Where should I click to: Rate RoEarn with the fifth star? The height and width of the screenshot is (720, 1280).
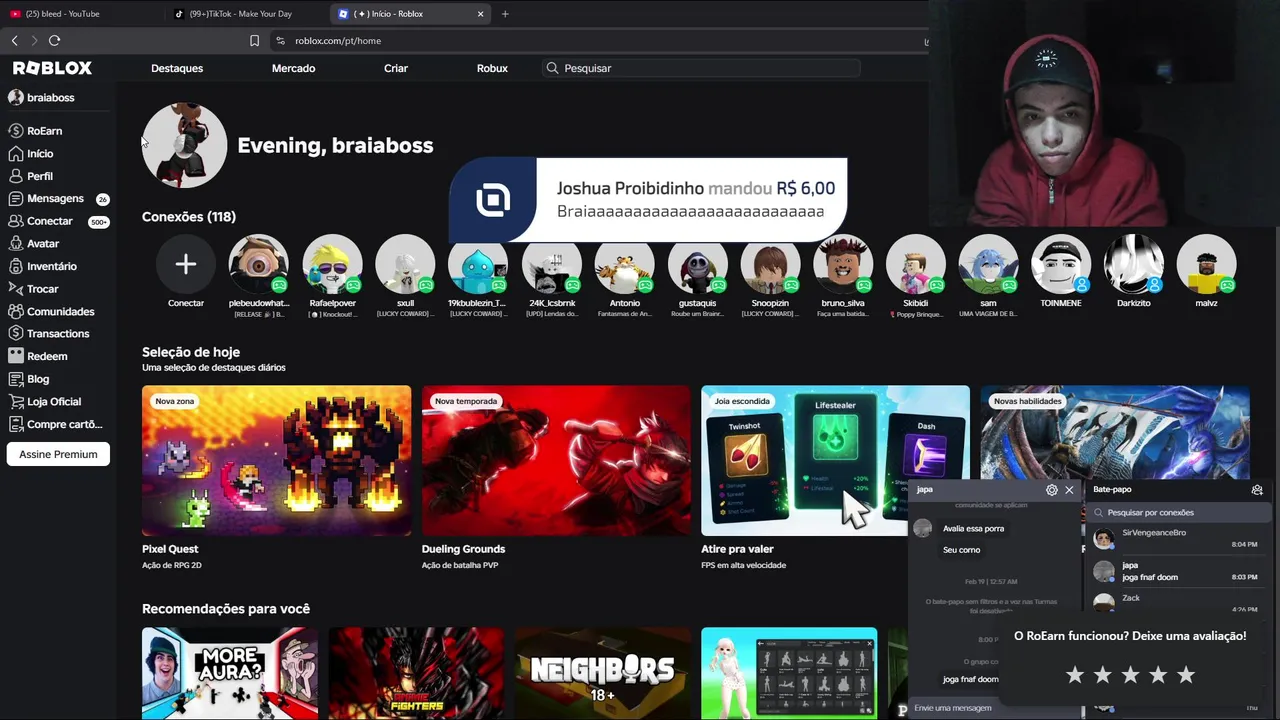(1186, 676)
